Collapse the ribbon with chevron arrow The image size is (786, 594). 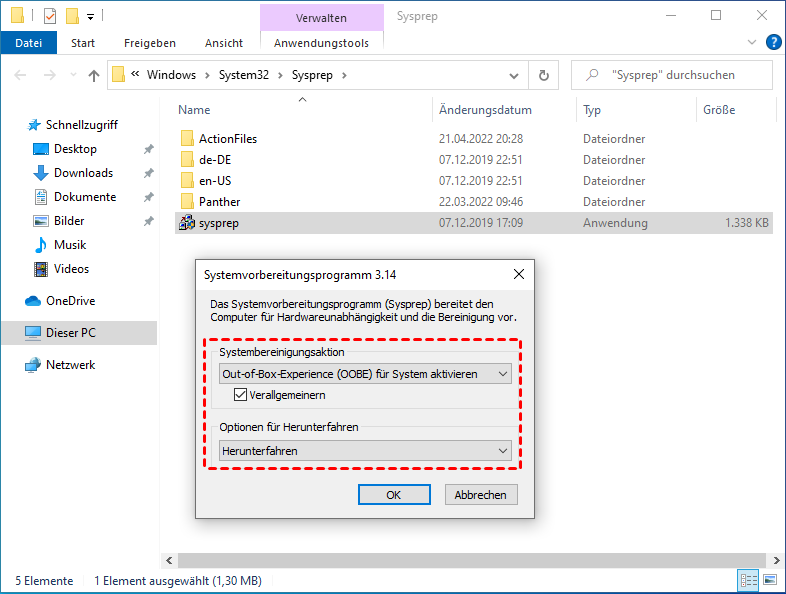tap(753, 43)
